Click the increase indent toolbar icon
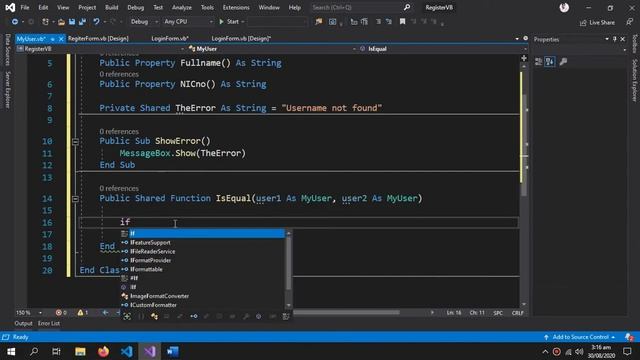 (x=364, y=22)
